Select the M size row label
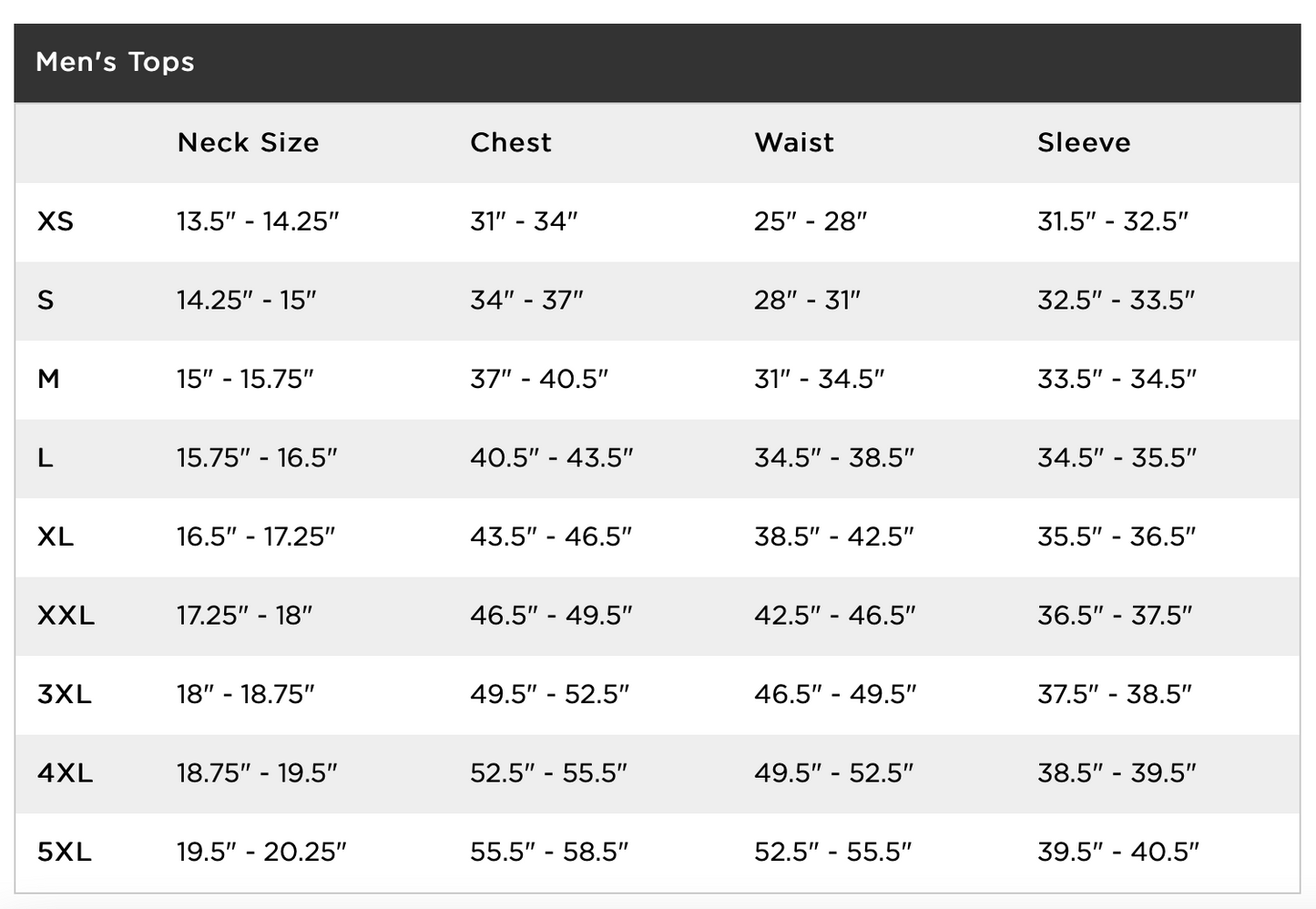This screenshot has width=1316, height=909. [x=48, y=379]
